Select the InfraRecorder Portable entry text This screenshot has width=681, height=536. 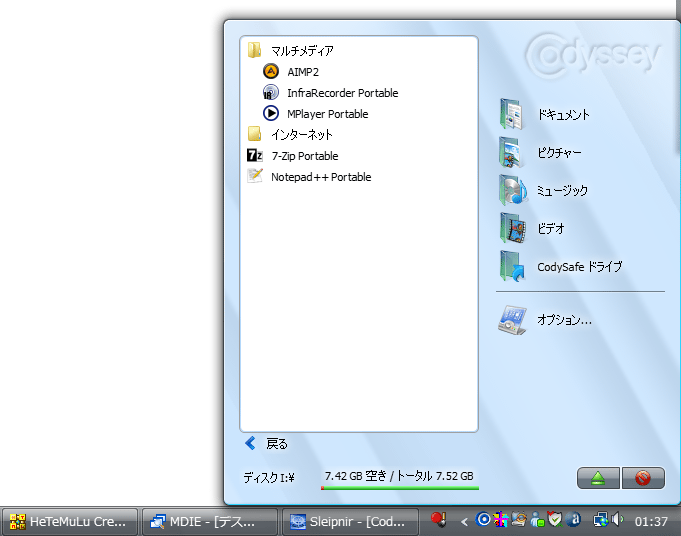(x=342, y=93)
